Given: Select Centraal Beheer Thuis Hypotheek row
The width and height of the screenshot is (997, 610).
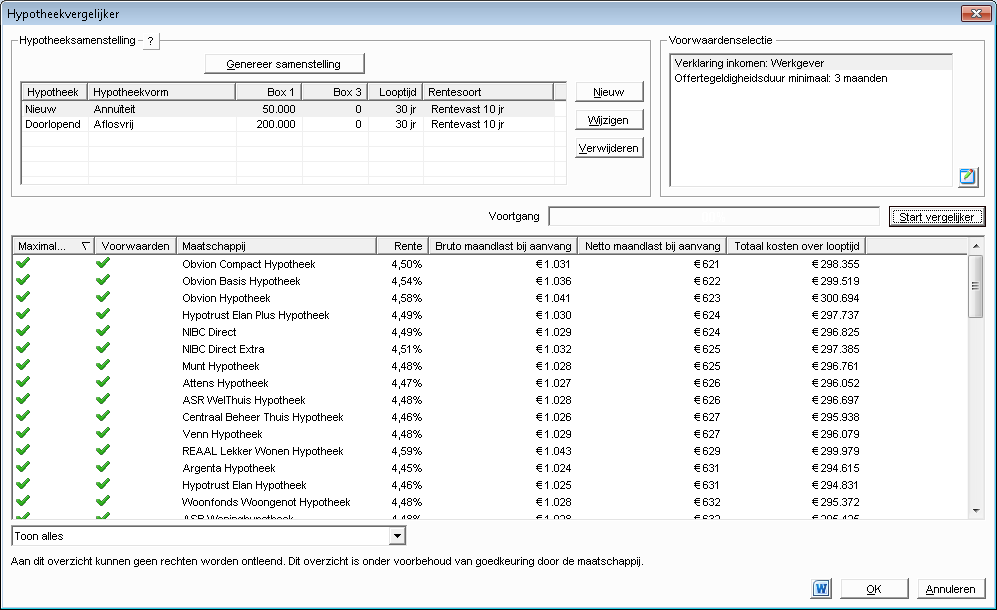Looking at the screenshot, I should tap(490, 417).
